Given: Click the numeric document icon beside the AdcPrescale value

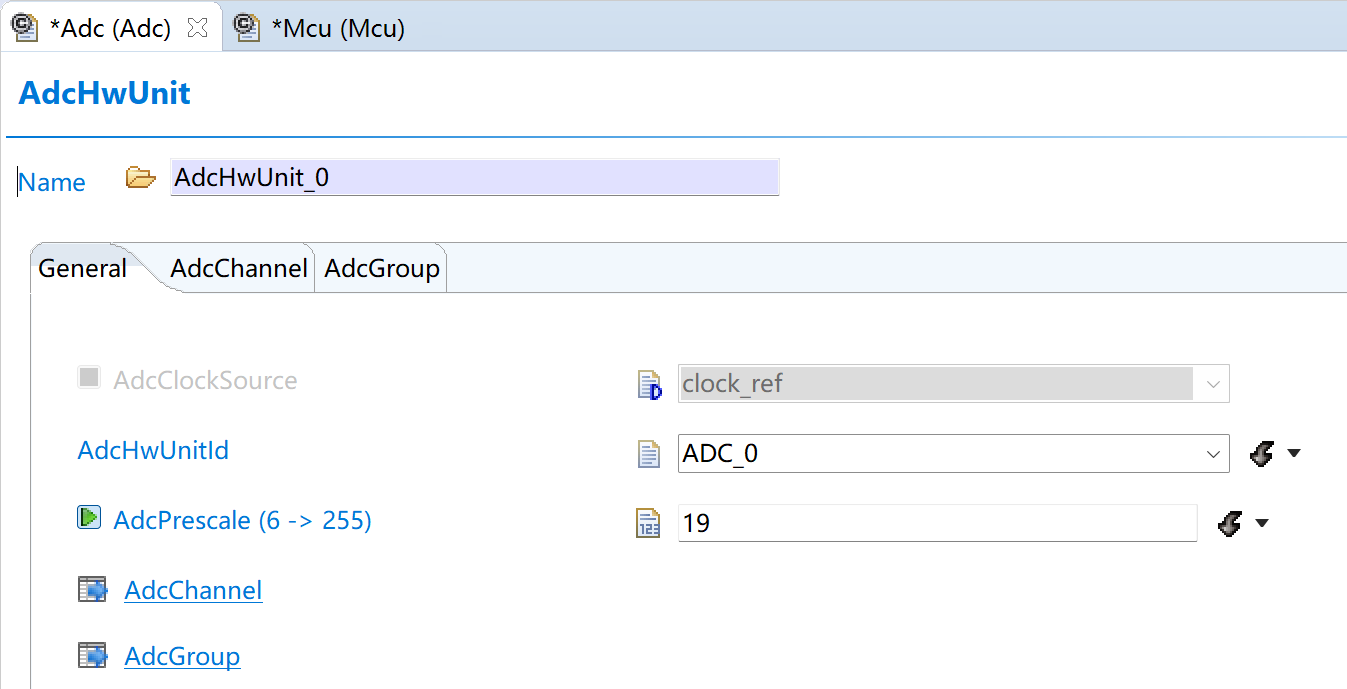Looking at the screenshot, I should point(650,522).
